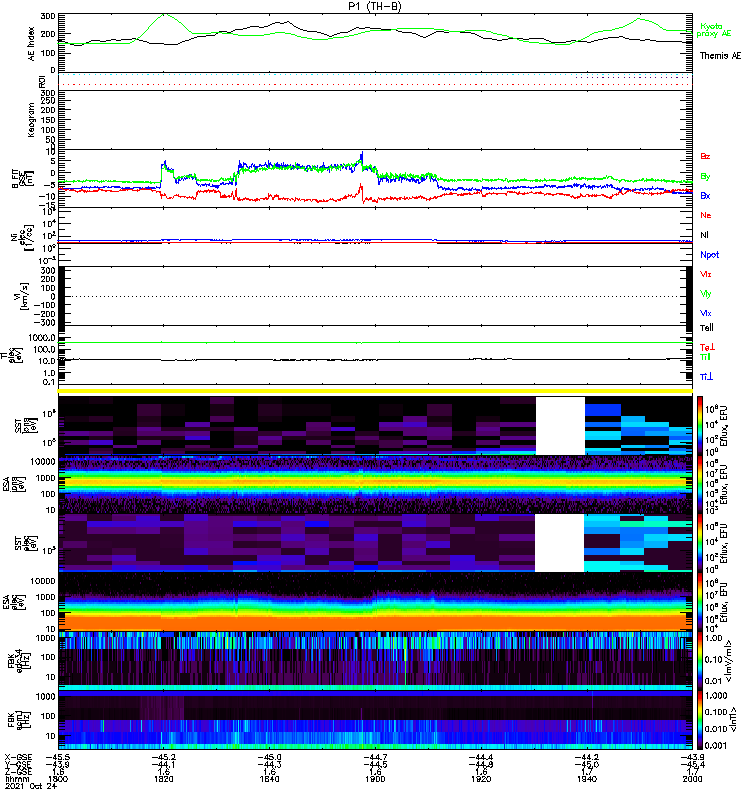The width and height of the screenshot is (750, 800).
Task: Click the date label '2021 Oct 24'
Action: (x=31, y=786)
